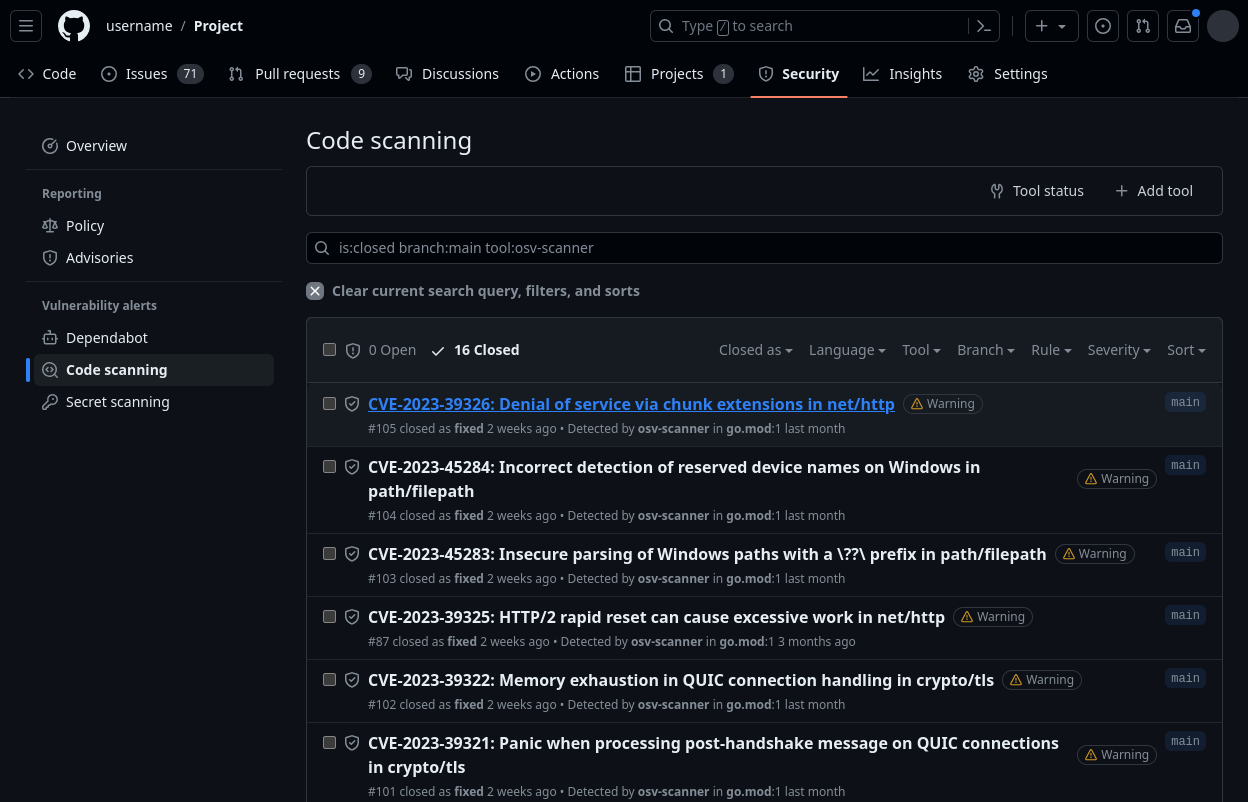The height and width of the screenshot is (802, 1248).
Task: Show the 0 Open alerts
Action: pos(380,350)
